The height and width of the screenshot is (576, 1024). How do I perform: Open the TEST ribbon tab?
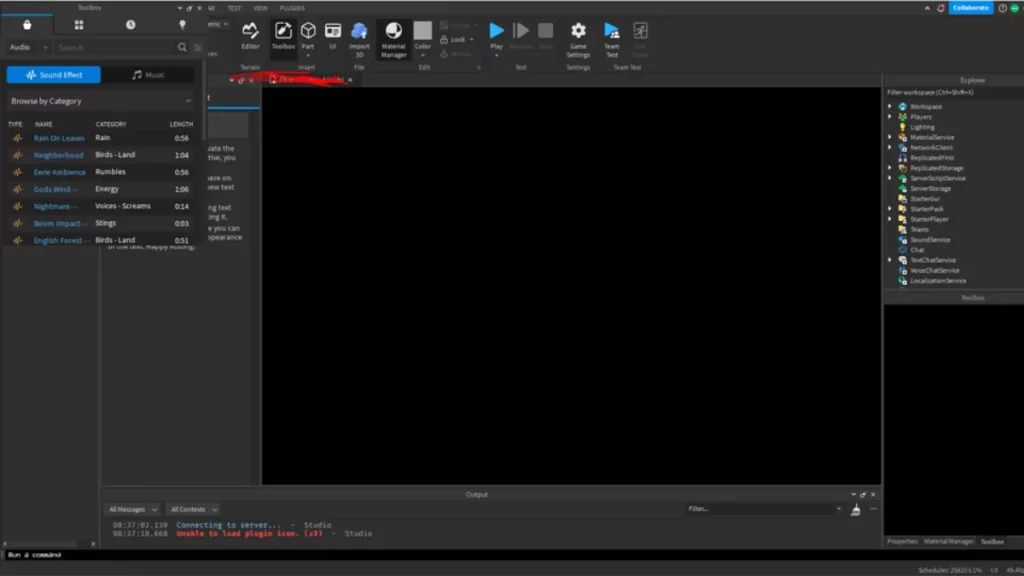(x=234, y=8)
